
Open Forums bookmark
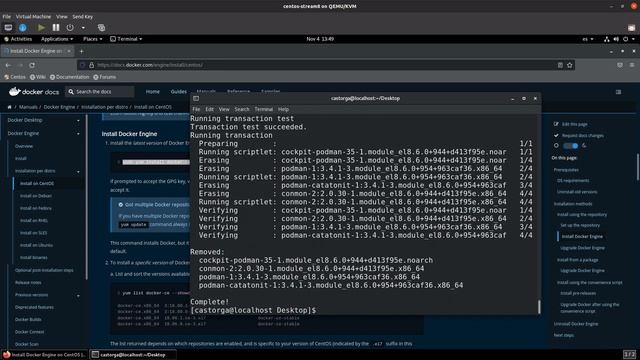pyautogui.click(x=104, y=77)
